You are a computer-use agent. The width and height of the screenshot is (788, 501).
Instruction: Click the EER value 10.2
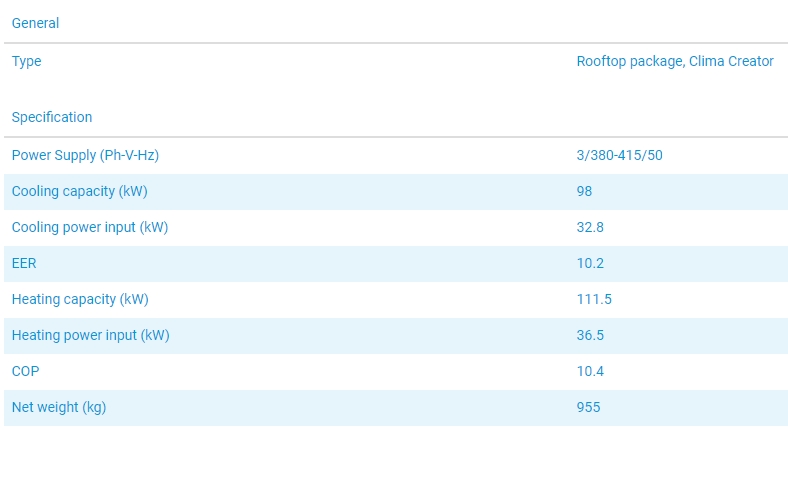point(590,263)
